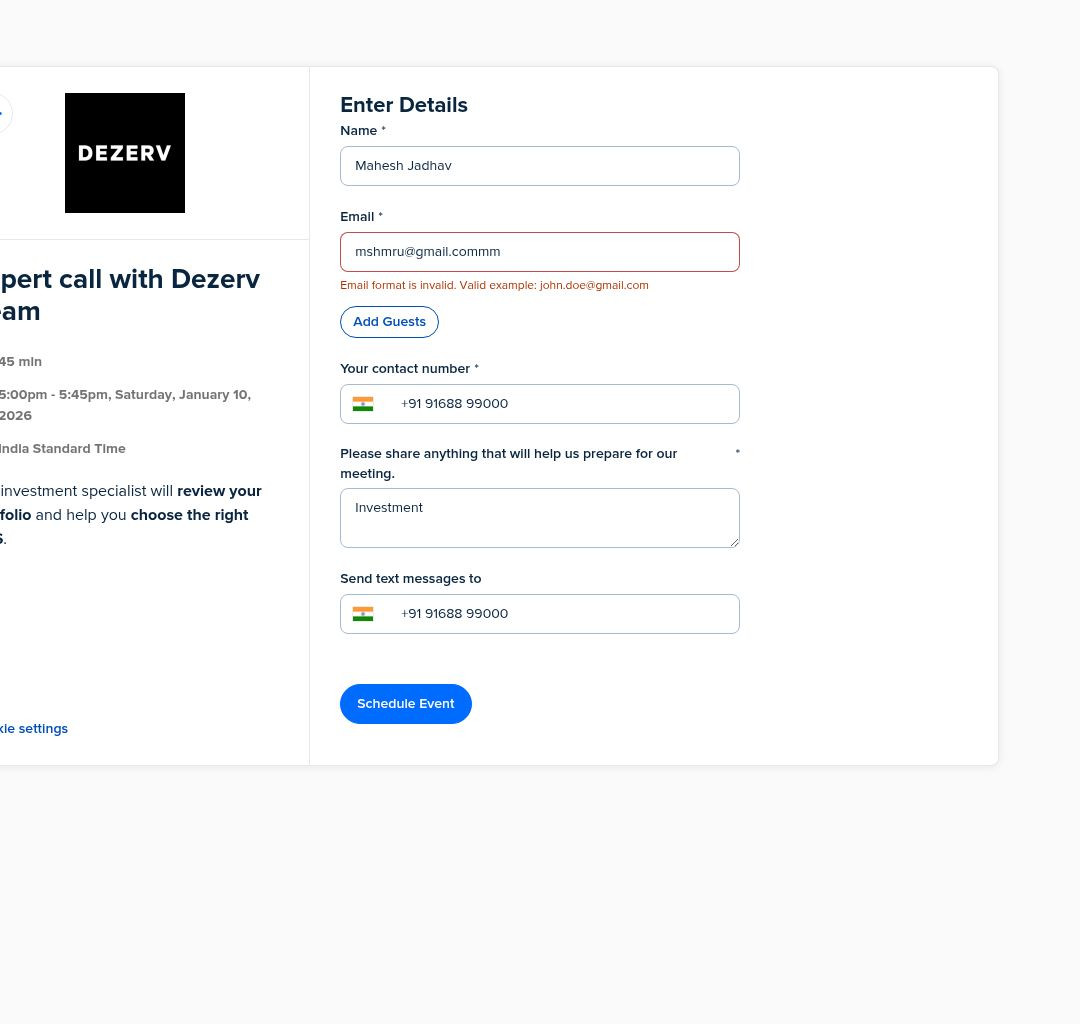Click the India Standard Time text
The width and height of the screenshot is (1080, 1024).
tap(63, 449)
